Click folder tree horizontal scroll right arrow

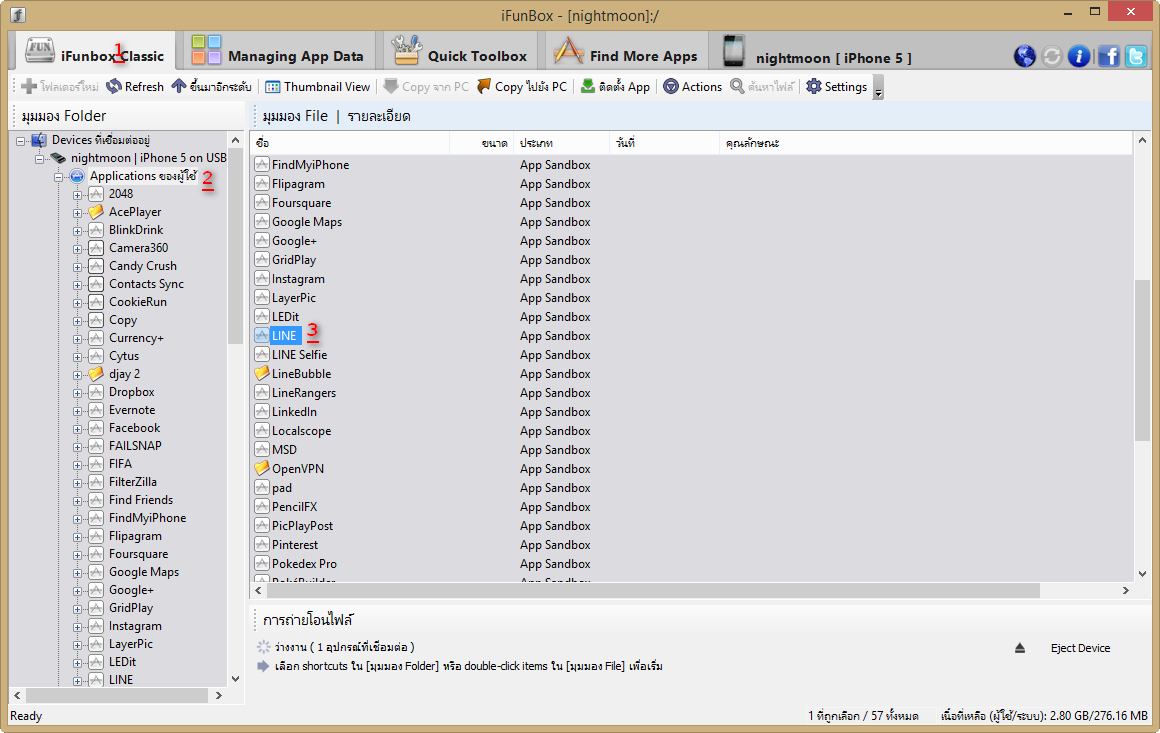click(x=218, y=695)
